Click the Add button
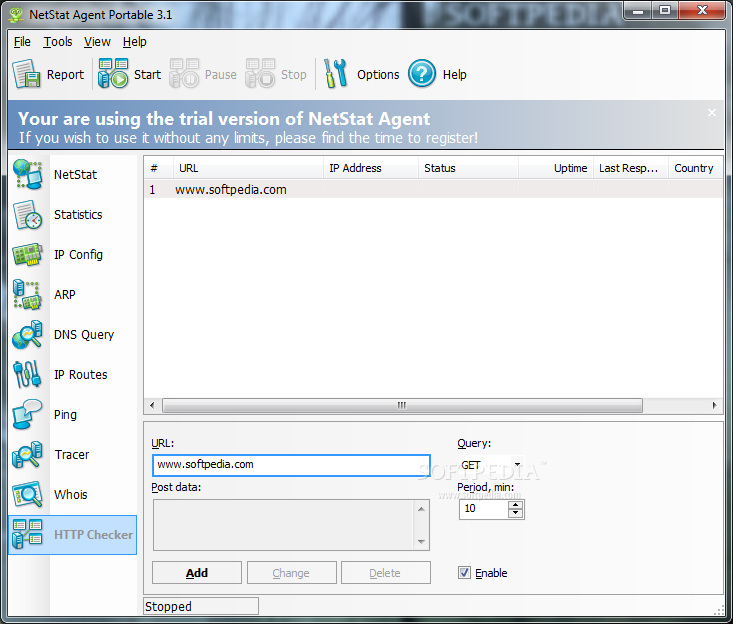This screenshot has width=733, height=624. click(197, 573)
